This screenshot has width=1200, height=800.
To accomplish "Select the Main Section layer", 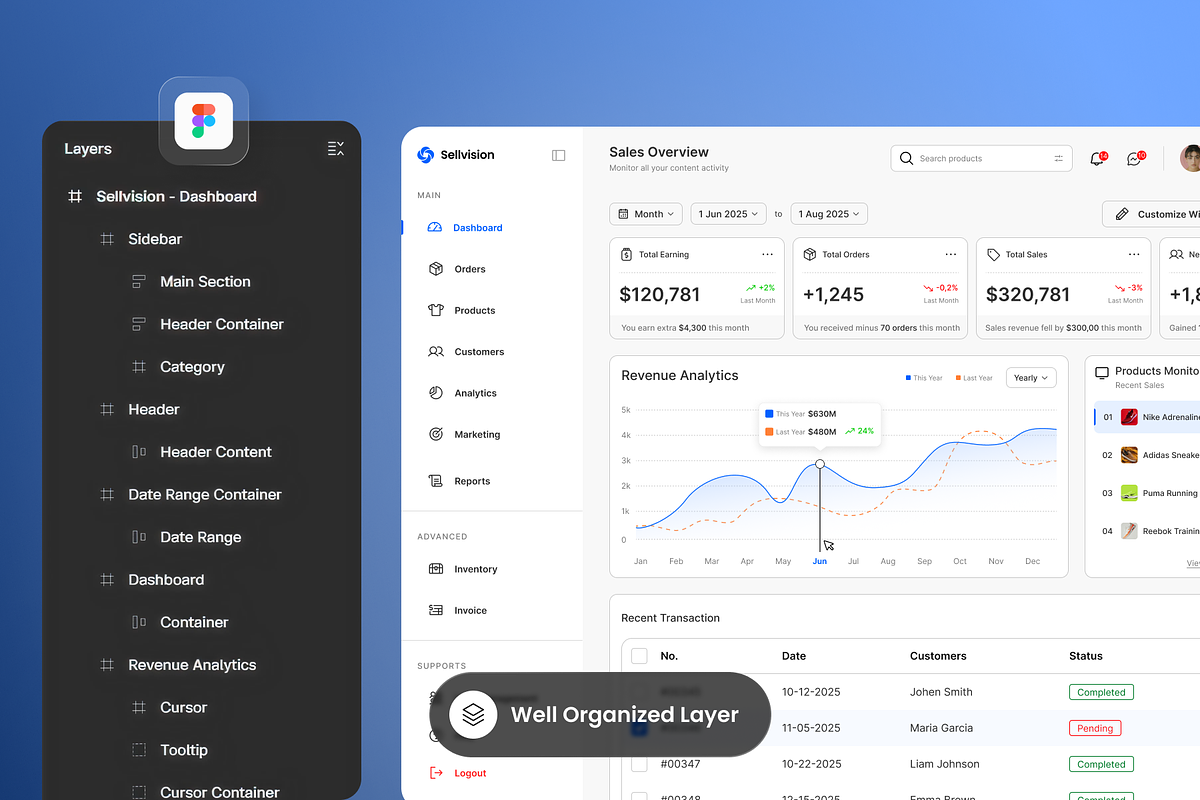I will point(205,282).
